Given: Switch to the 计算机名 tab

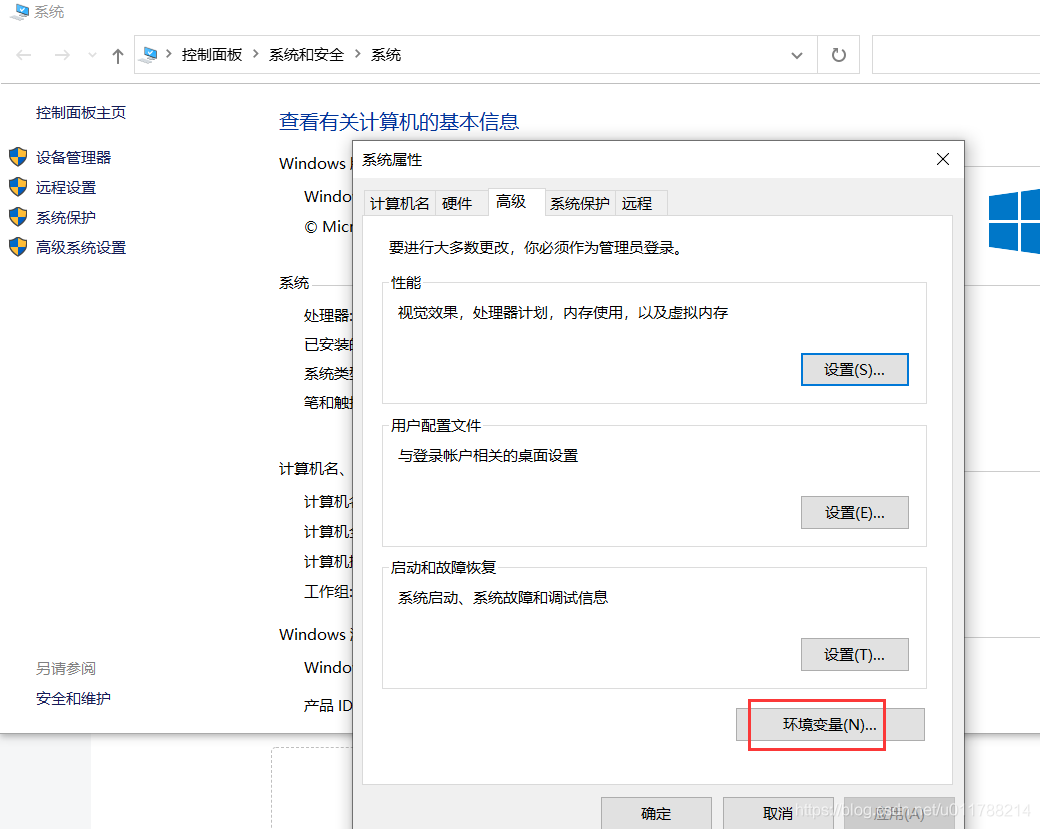Looking at the screenshot, I should (x=399, y=203).
